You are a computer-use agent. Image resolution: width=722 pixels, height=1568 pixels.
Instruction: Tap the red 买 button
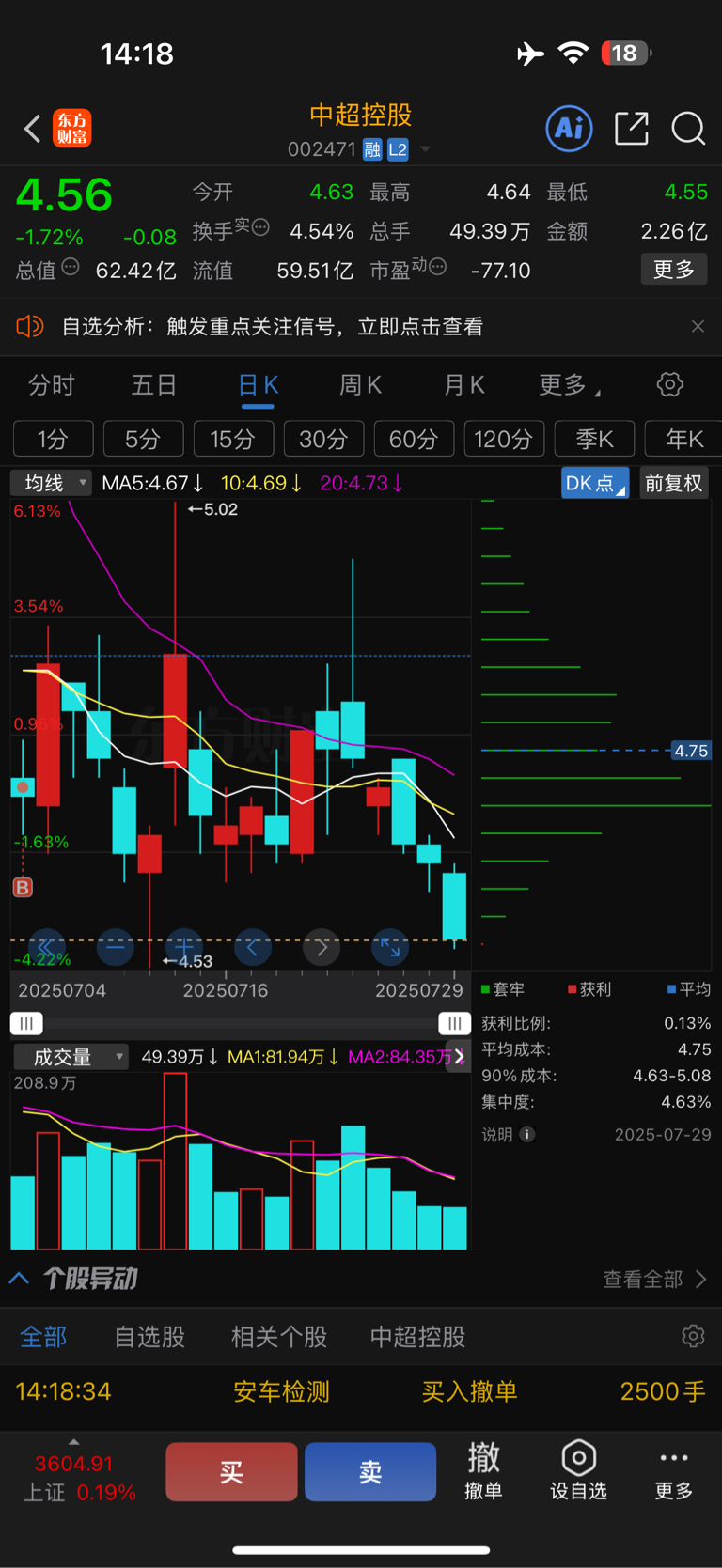point(232,1471)
